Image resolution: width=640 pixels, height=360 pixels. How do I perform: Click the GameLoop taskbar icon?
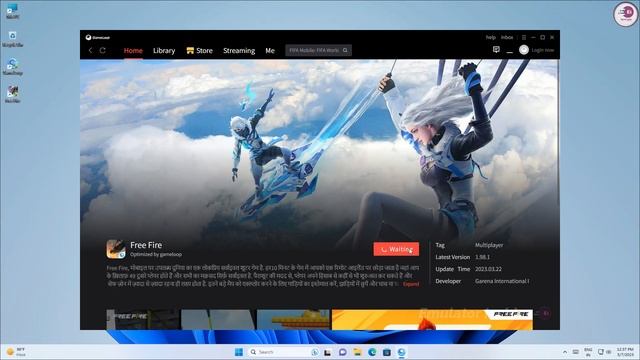pos(402,352)
